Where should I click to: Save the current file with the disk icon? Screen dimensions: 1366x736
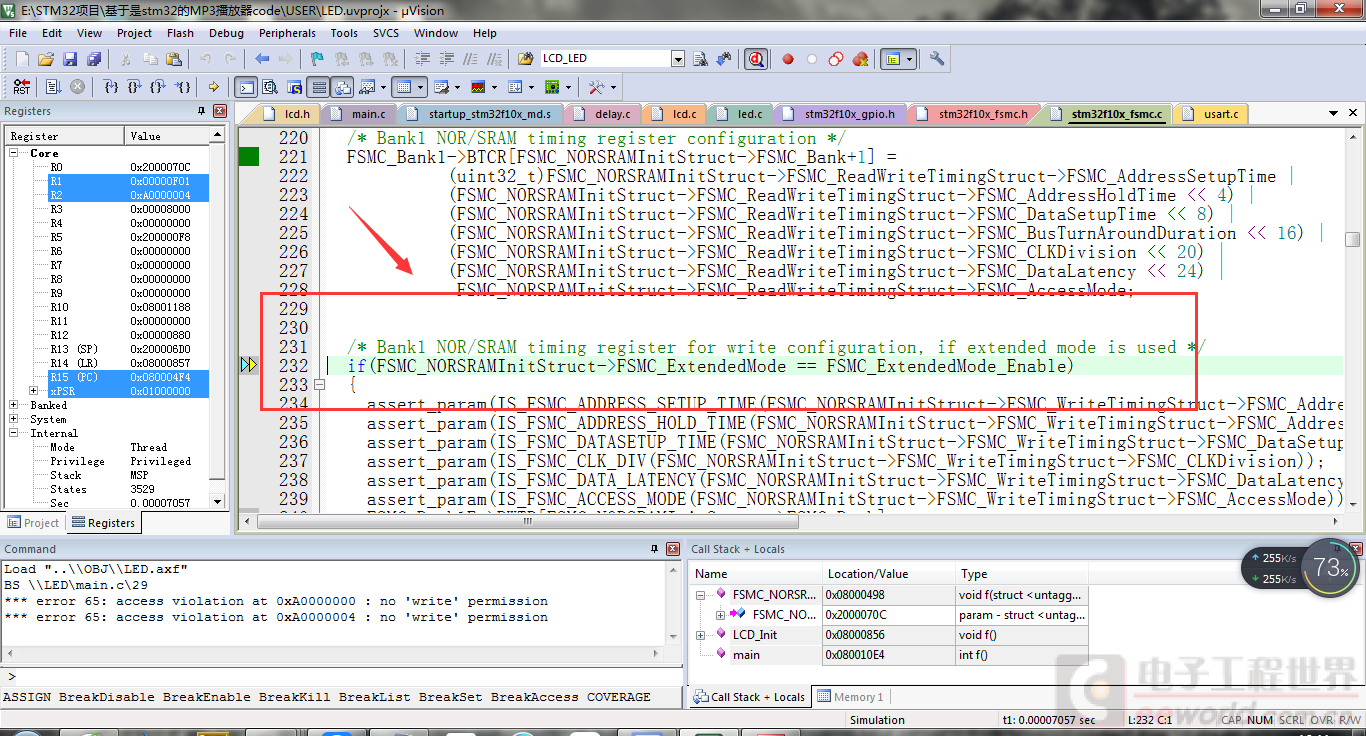coord(70,59)
